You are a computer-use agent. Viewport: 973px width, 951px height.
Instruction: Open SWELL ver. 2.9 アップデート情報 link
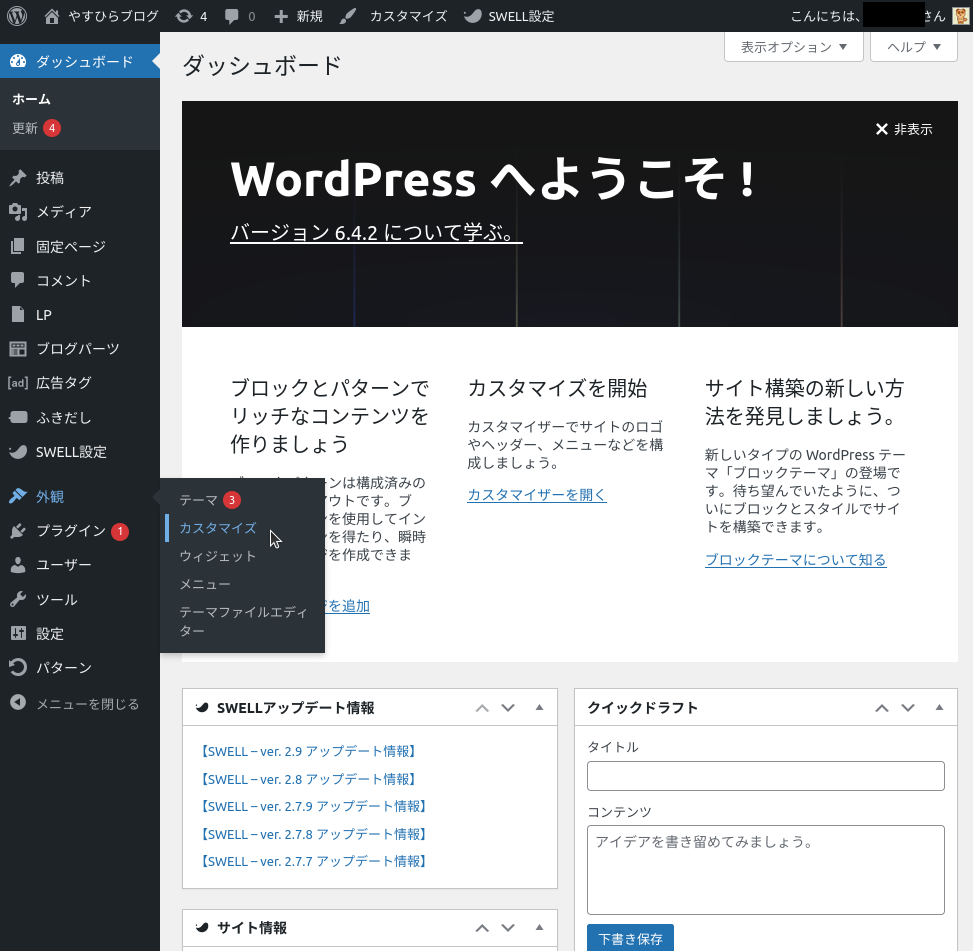tap(308, 751)
